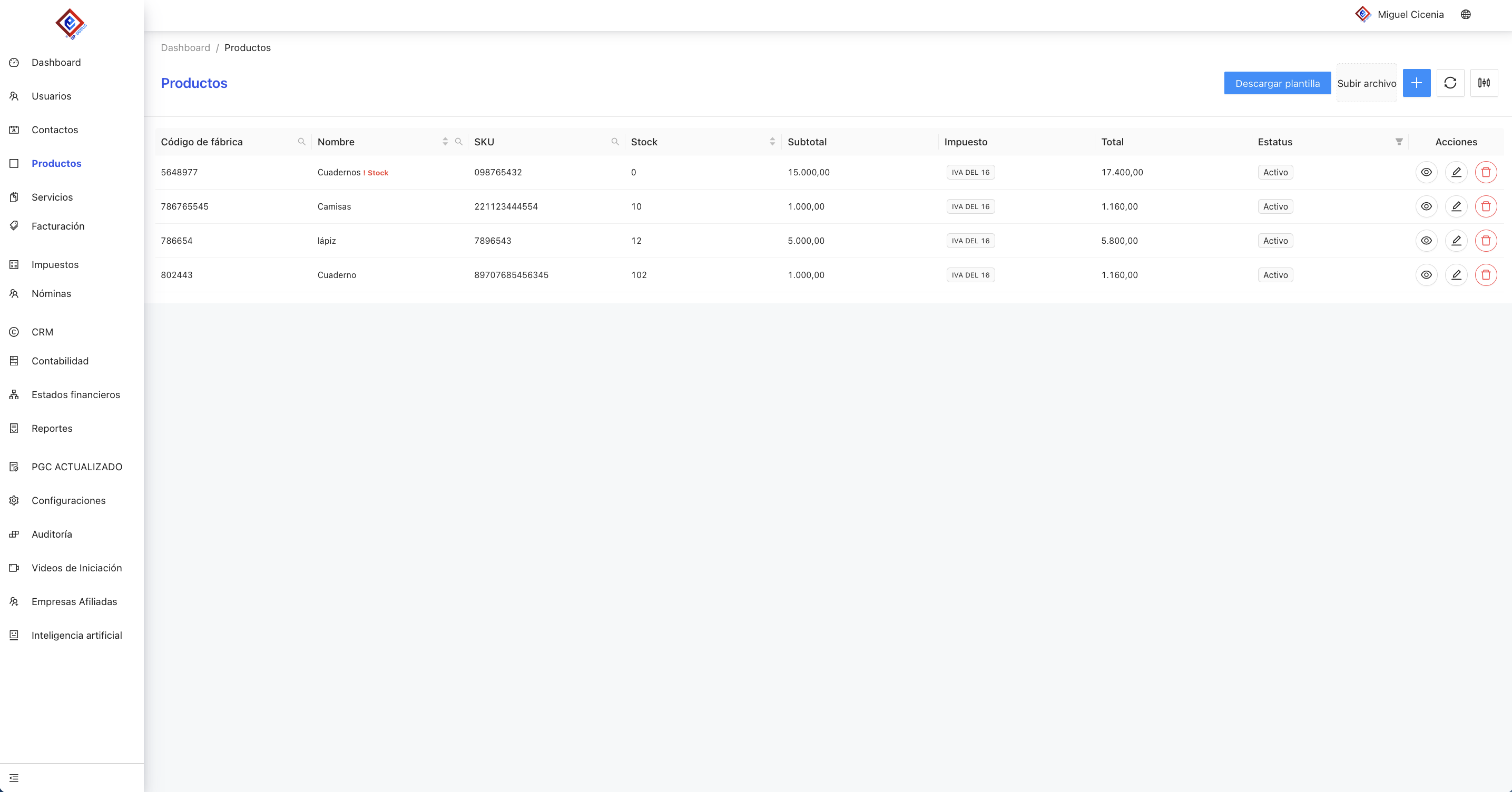Click Dashboard breadcrumb link
Viewport: 1512px width, 792px height.
click(x=185, y=47)
